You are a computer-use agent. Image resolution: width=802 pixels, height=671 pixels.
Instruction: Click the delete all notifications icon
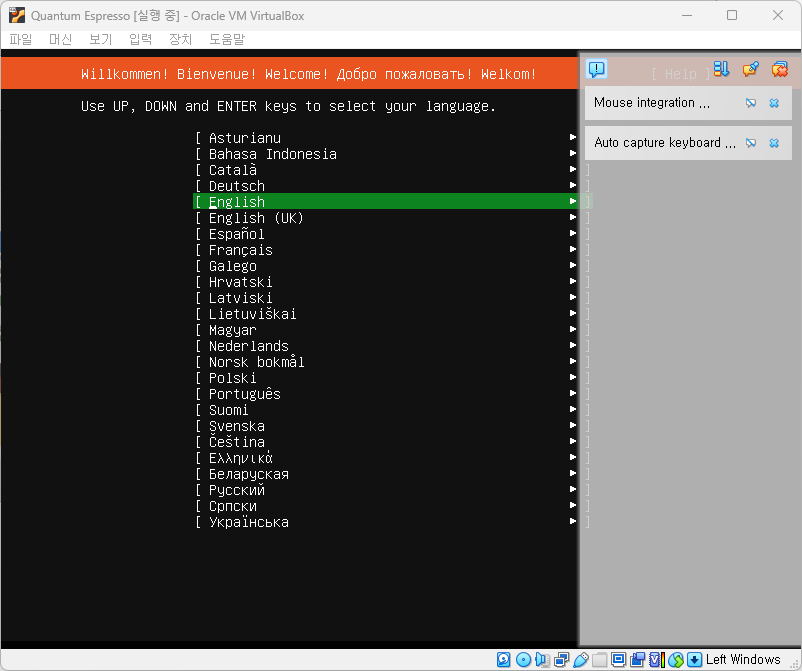[x=779, y=69]
